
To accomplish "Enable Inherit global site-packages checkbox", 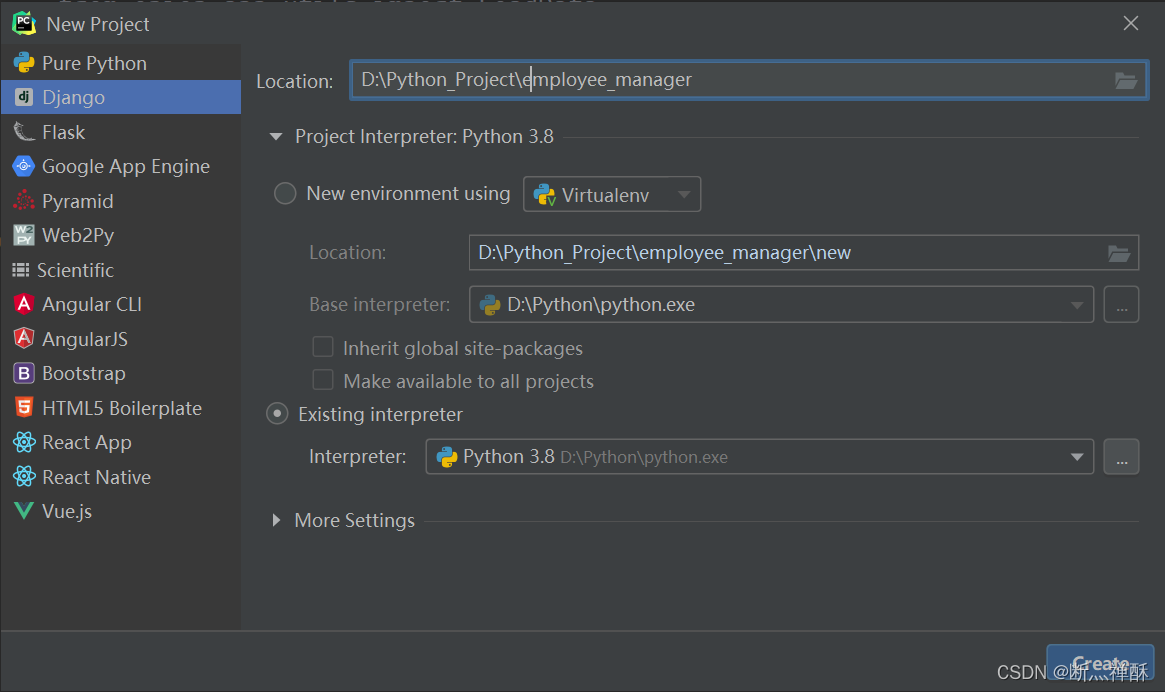I will 323,347.
